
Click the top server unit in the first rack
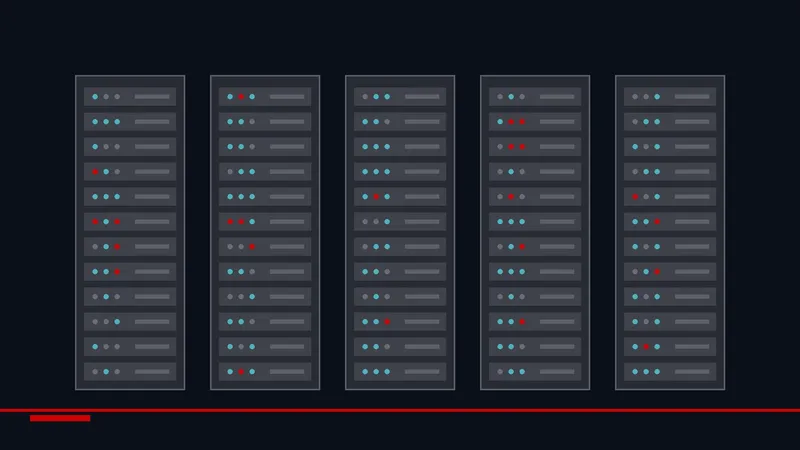130,96
